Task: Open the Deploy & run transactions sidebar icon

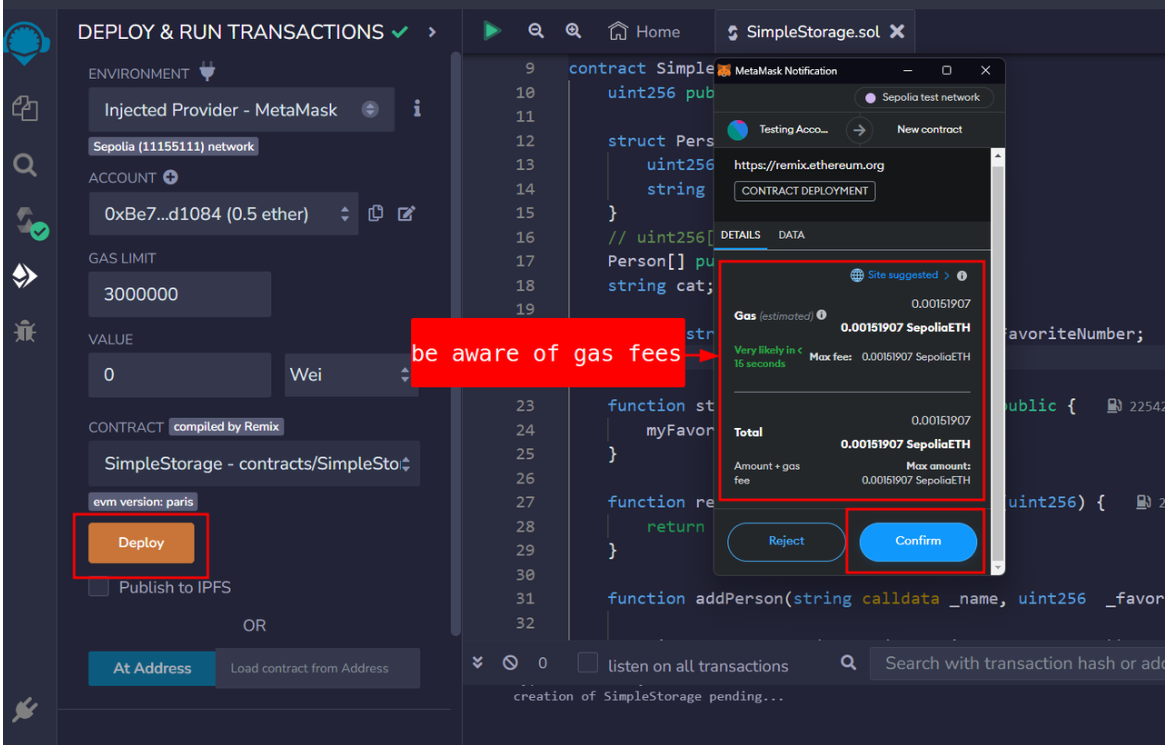Action: [25, 276]
